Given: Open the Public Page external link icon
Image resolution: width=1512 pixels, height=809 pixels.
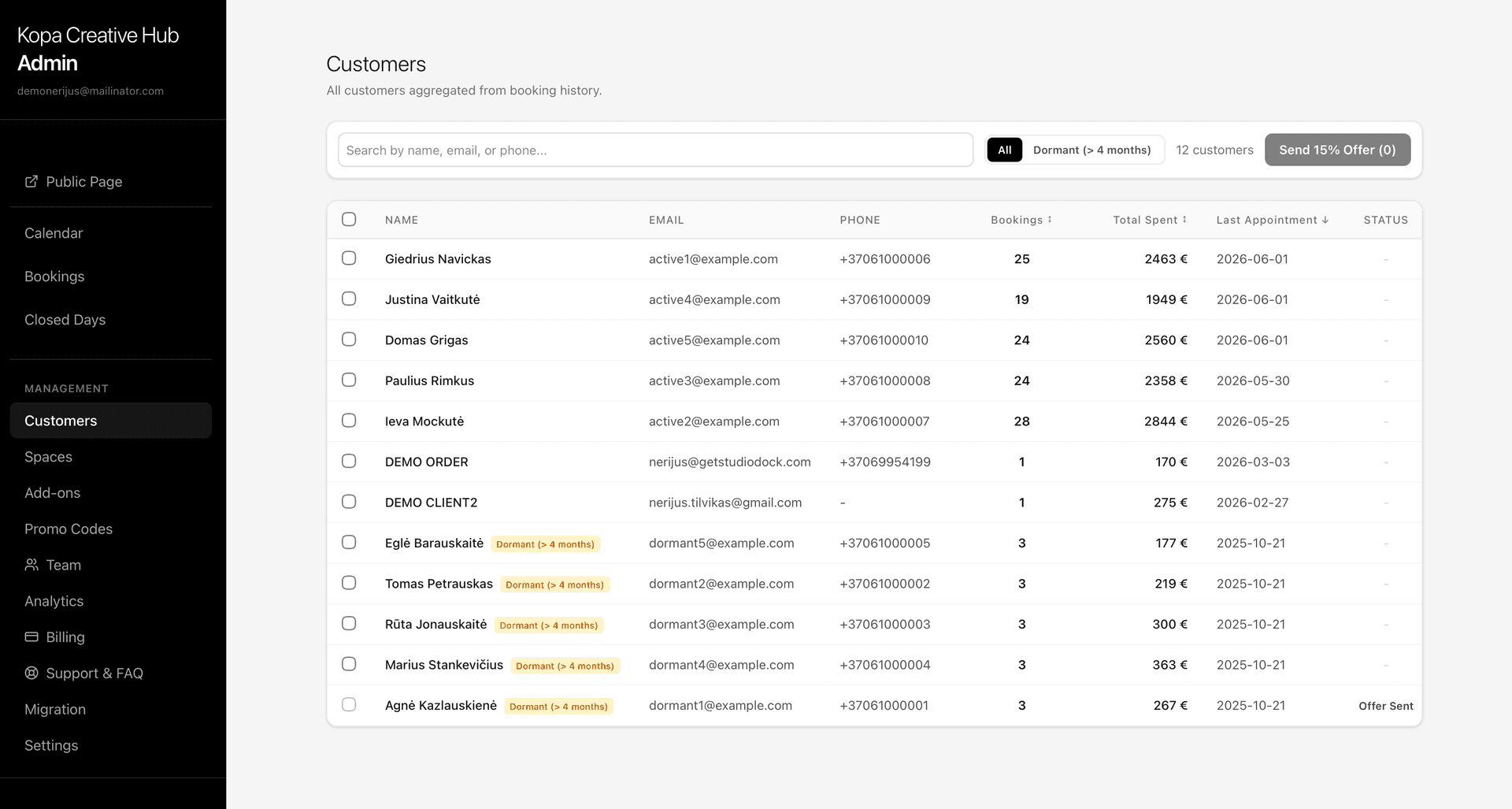Looking at the screenshot, I should [31, 181].
